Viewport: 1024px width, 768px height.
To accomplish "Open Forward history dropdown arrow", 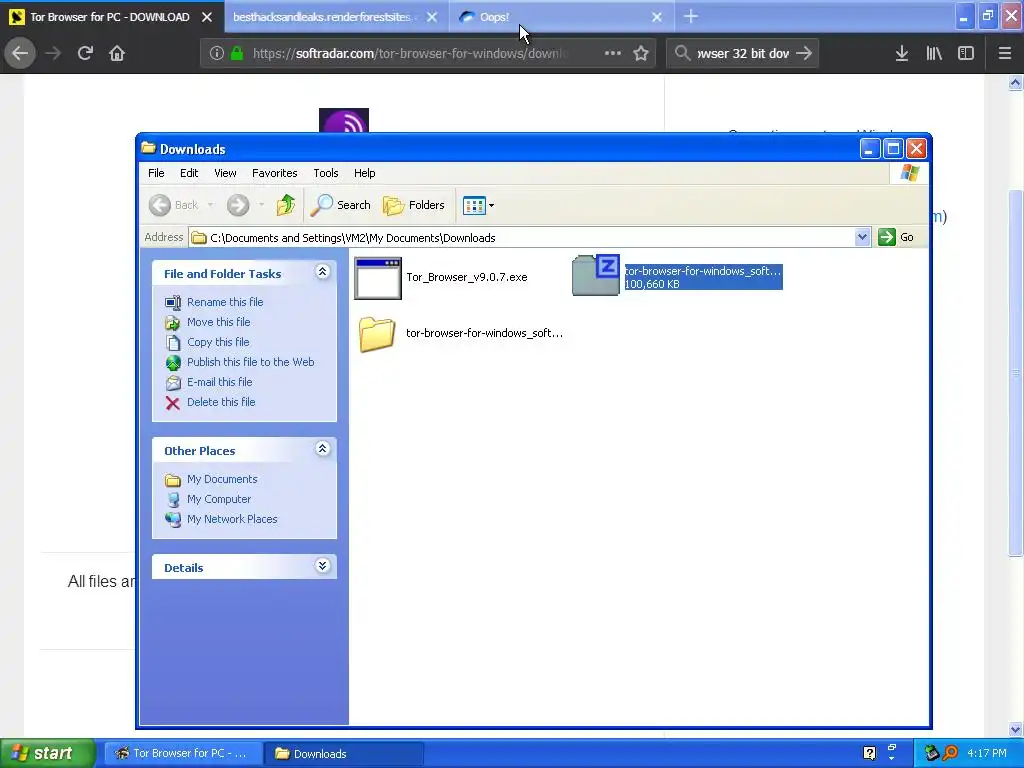I will pyautogui.click(x=261, y=205).
